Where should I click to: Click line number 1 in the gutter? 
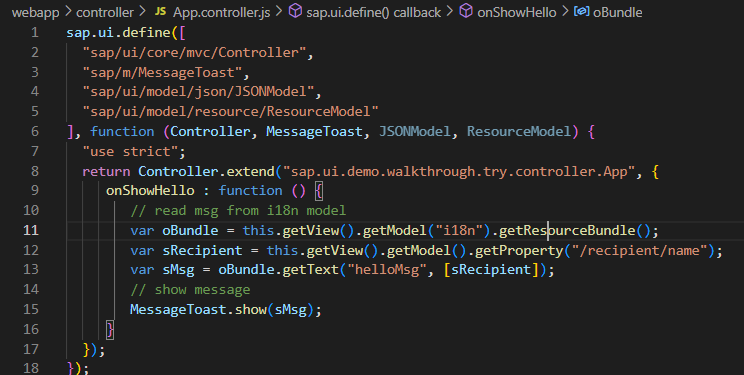coord(35,33)
